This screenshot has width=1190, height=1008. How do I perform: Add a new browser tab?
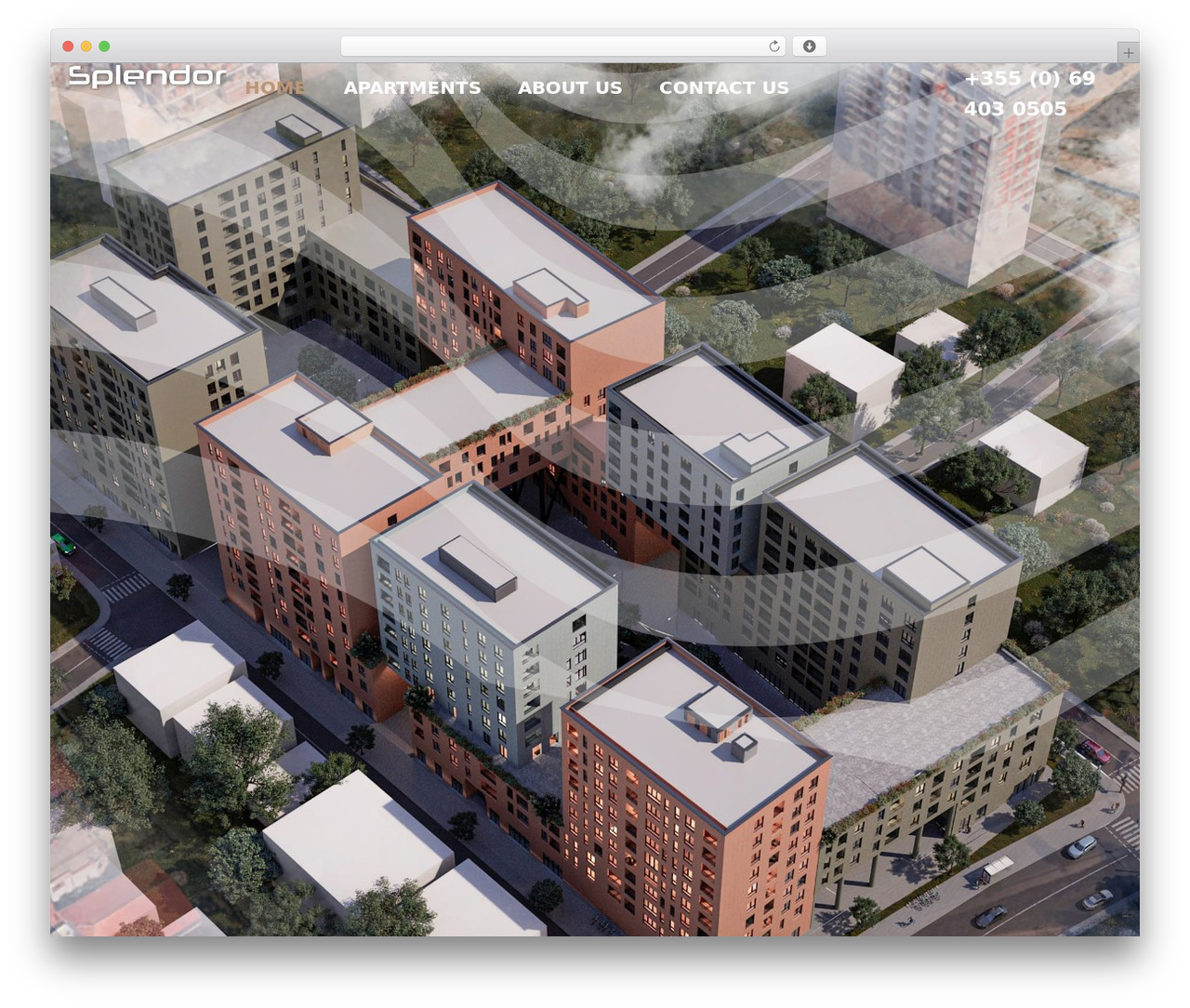1128,53
